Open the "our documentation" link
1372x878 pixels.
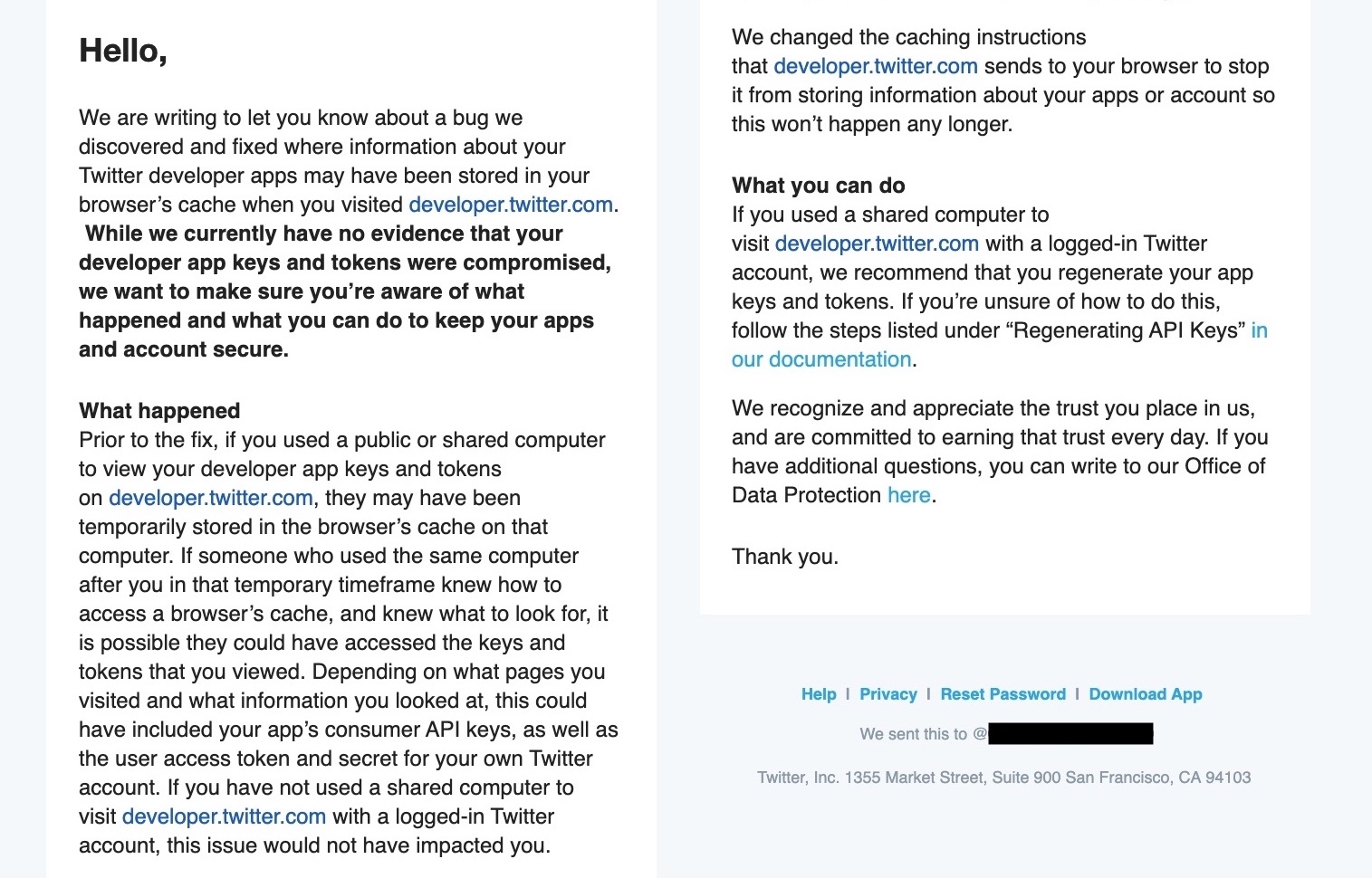click(x=821, y=359)
